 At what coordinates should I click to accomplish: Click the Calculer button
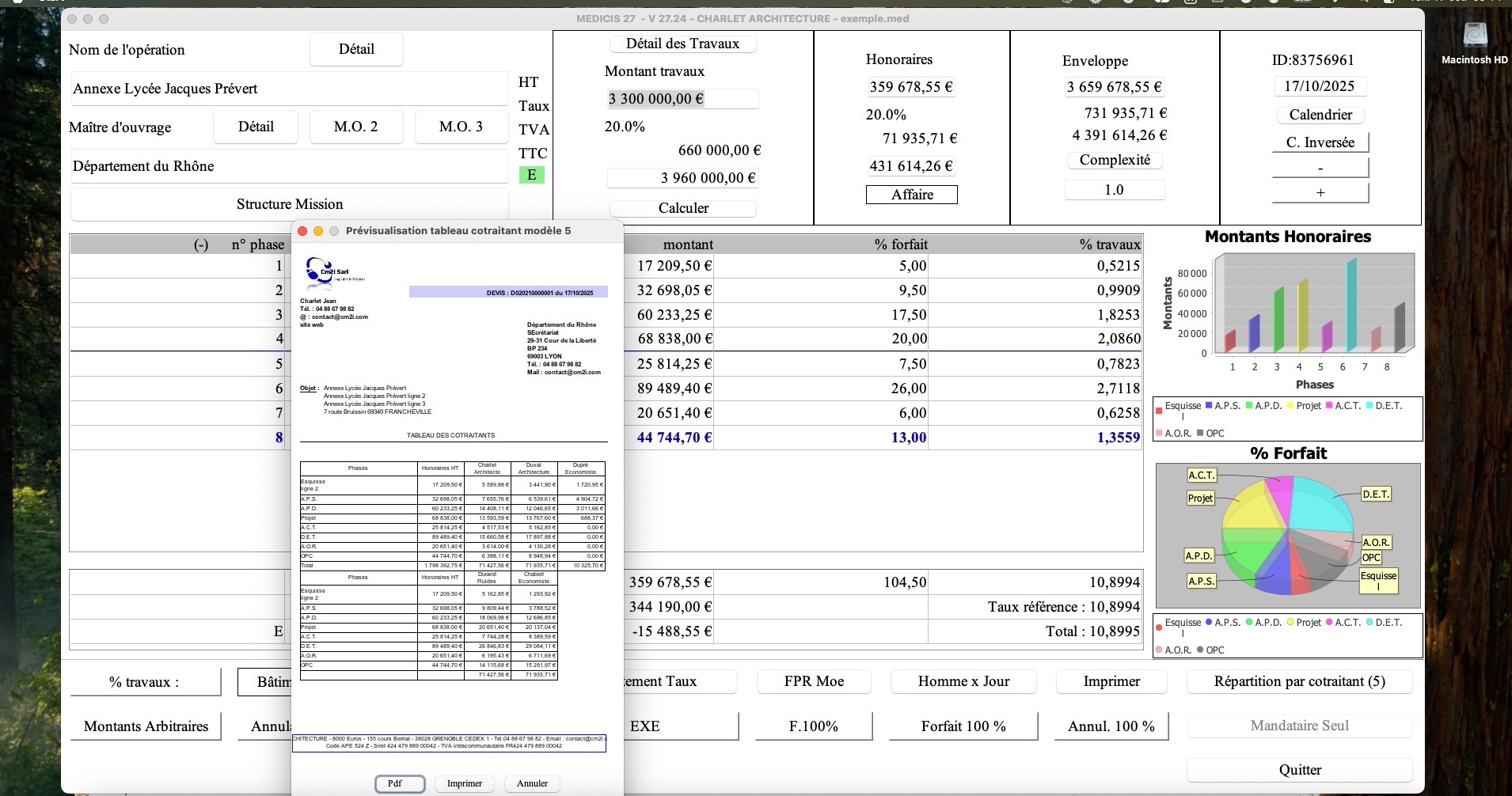[x=683, y=208]
